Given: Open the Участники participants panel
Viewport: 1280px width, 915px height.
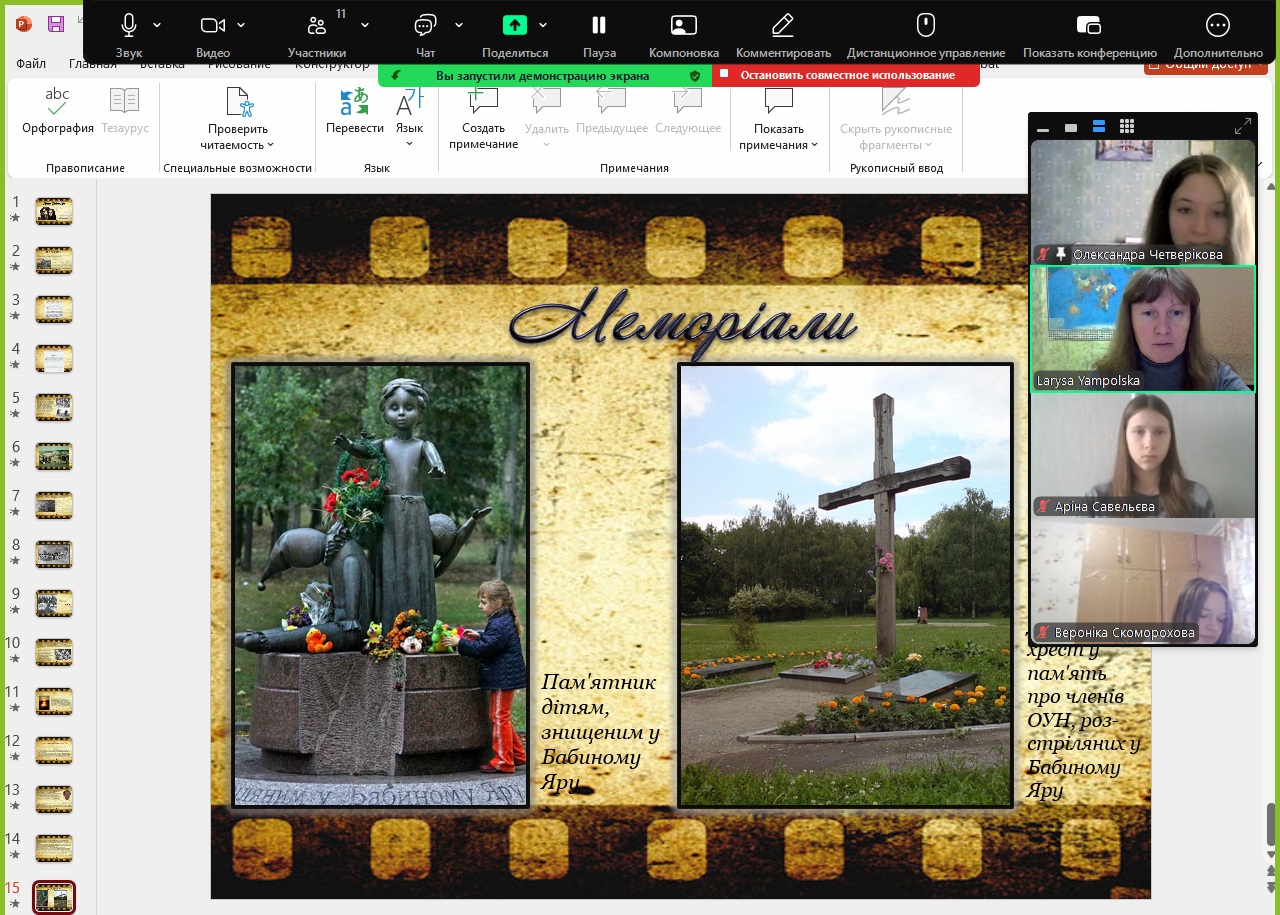Looking at the screenshot, I should click(x=317, y=26).
